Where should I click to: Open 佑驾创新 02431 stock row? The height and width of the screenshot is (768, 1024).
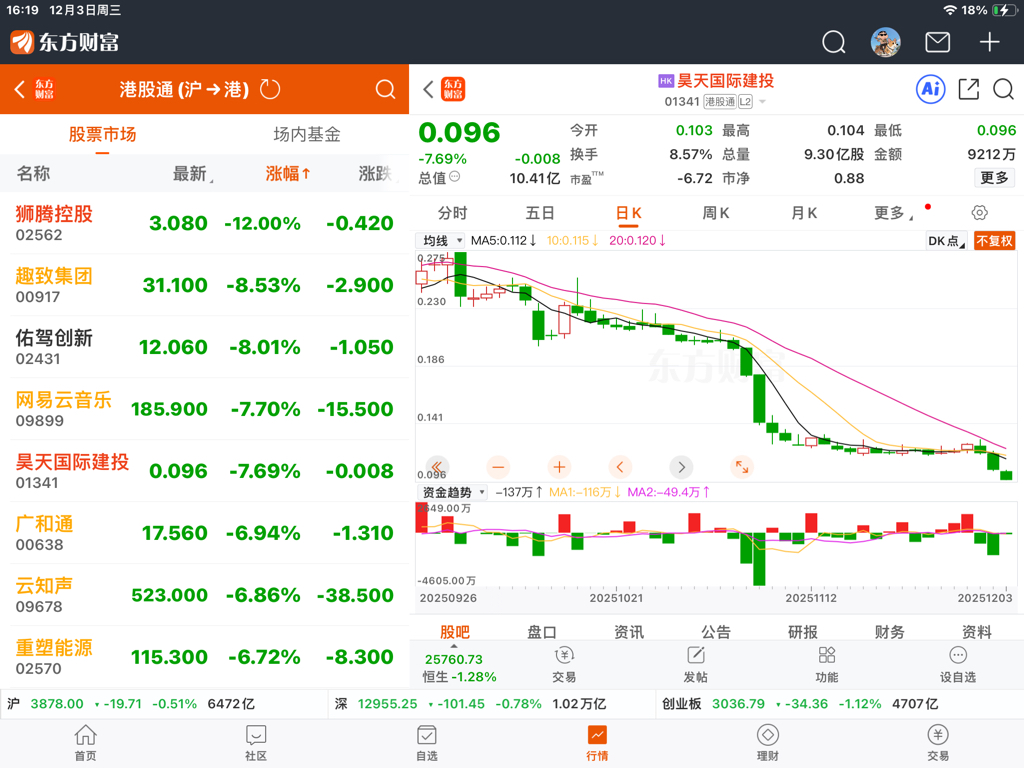[204, 347]
